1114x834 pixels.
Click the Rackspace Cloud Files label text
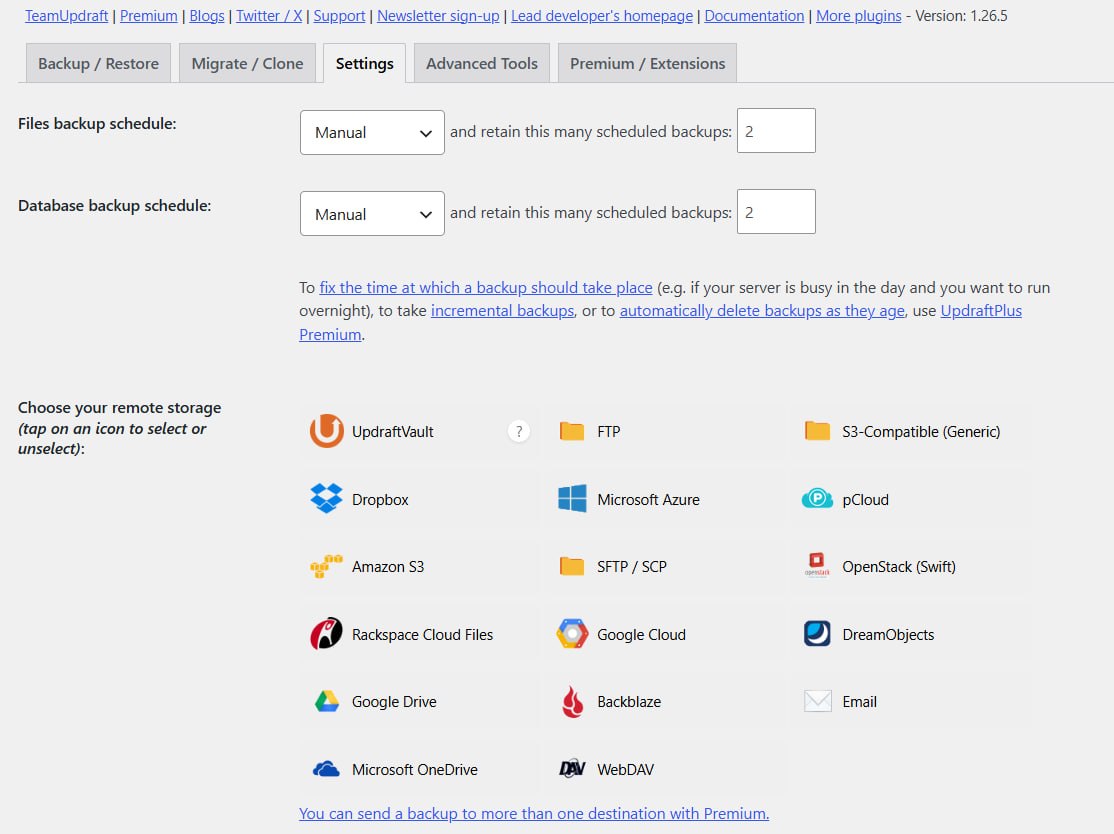click(422, 634)
